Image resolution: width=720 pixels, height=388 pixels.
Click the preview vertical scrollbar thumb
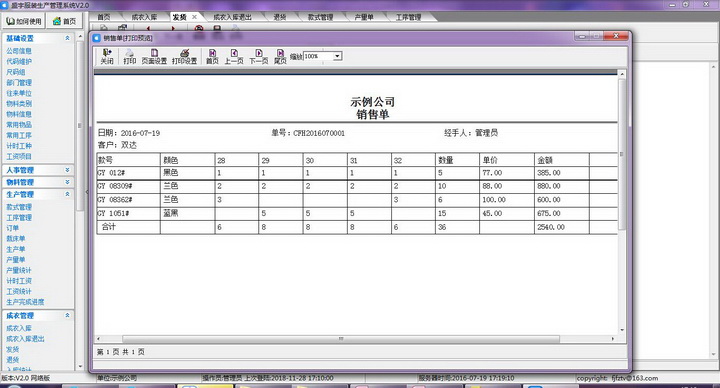(622, 154)
